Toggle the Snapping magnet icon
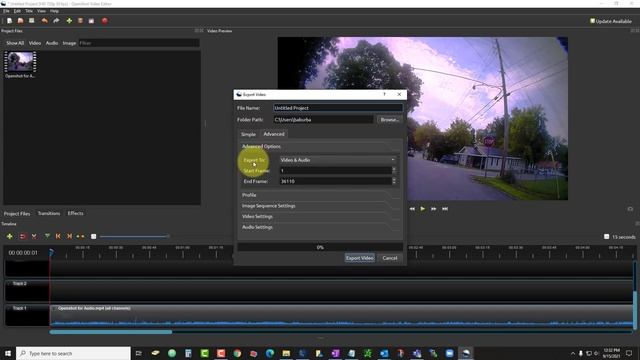This screenshot has width=640, height=360. [x=22, y=236]
